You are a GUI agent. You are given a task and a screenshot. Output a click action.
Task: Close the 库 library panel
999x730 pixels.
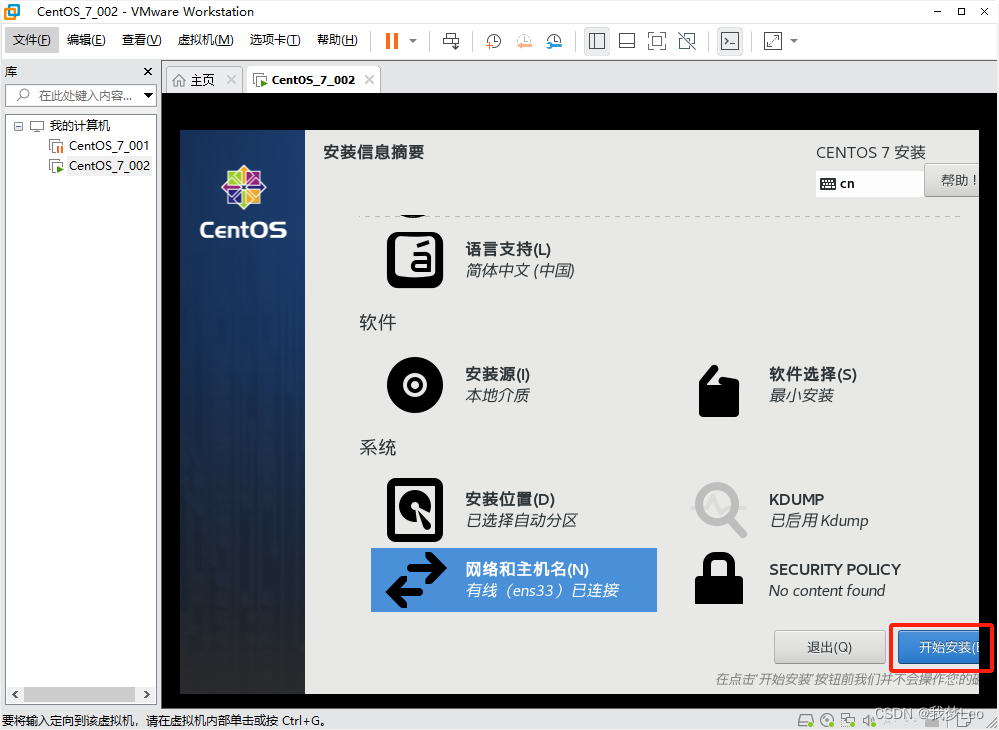[x=148, y=71]
